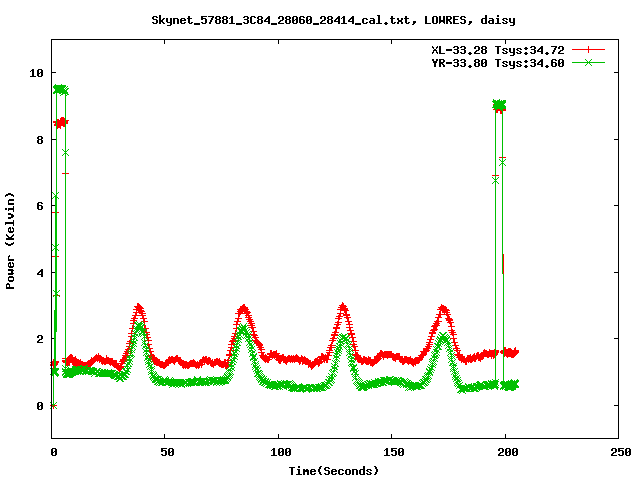Select the YR-33.80 Tsys:34.60 legend entry
The height and width of the screenshot is (480, 640).
[498, 63]
